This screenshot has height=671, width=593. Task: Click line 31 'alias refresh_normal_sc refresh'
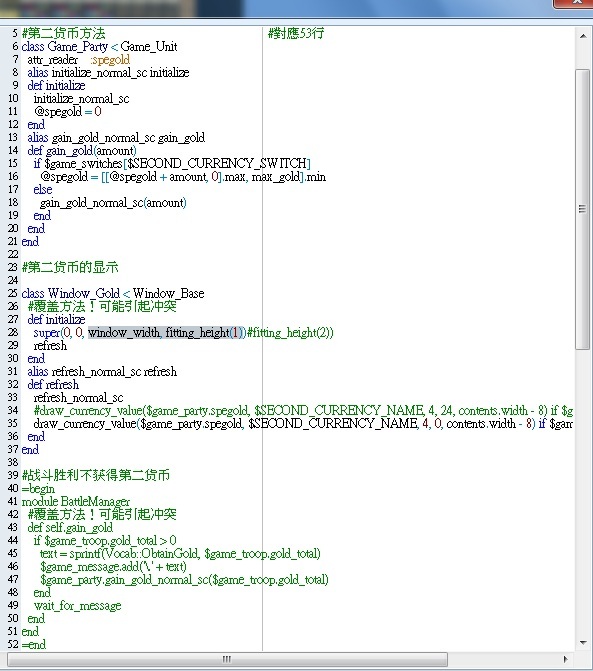(102, 371)
